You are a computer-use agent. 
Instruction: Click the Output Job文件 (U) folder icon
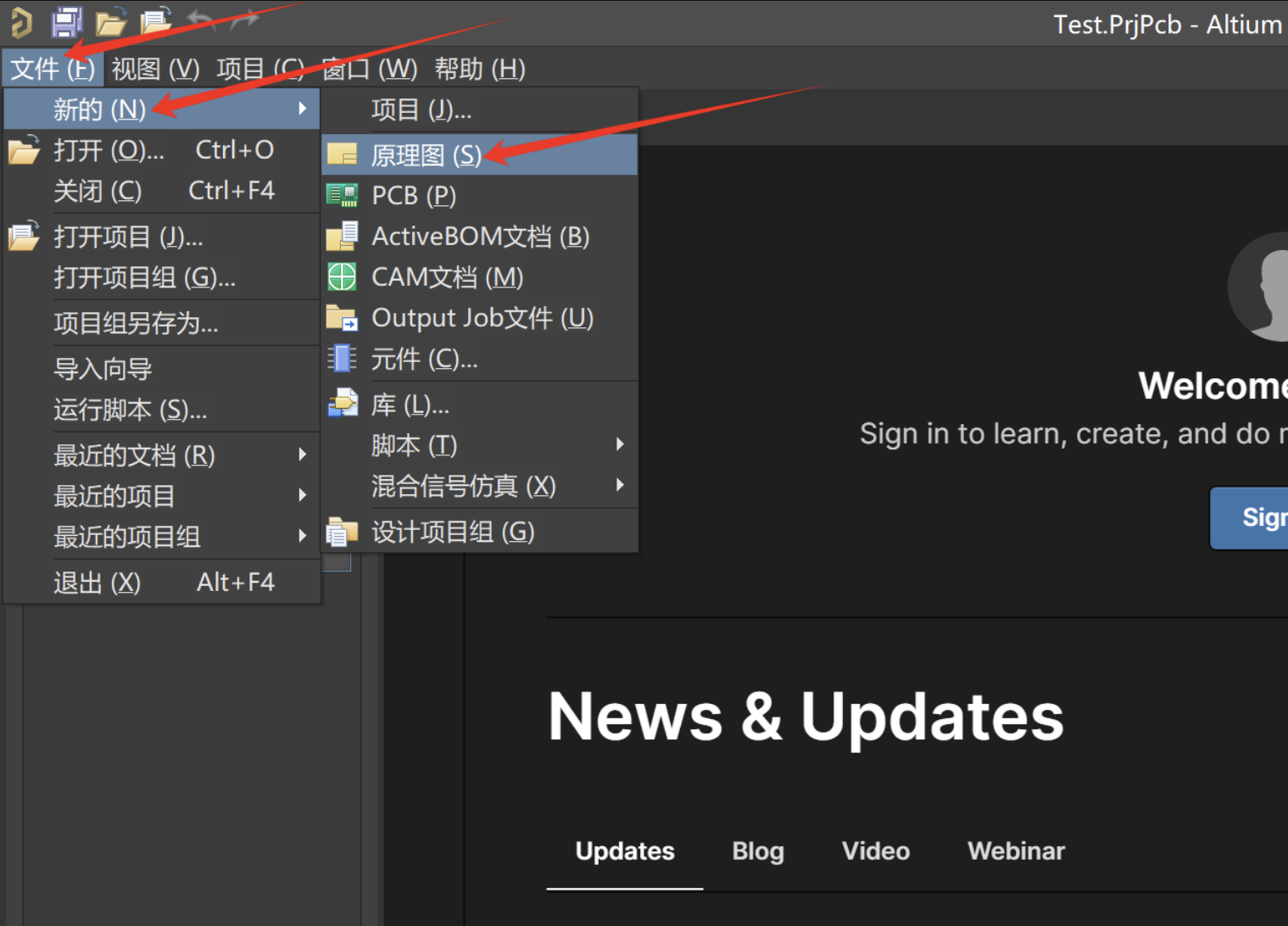[x=342, y=318]
